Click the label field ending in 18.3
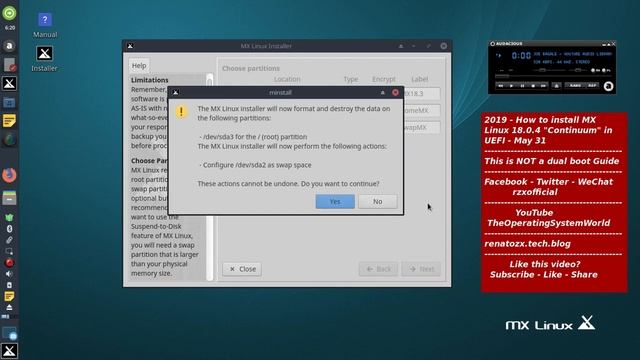This screenshot has width=640, height=360. point(422,93)
